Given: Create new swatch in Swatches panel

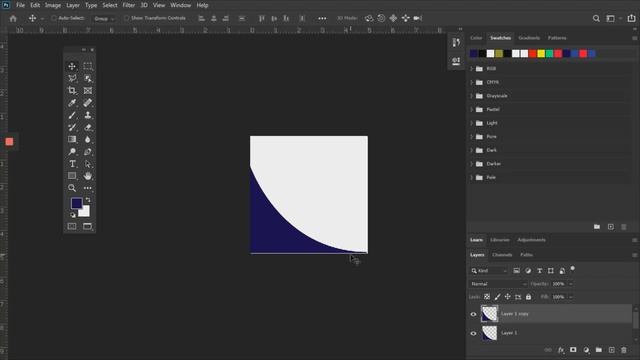Looking at the screenshot, I should click(611, 227).
